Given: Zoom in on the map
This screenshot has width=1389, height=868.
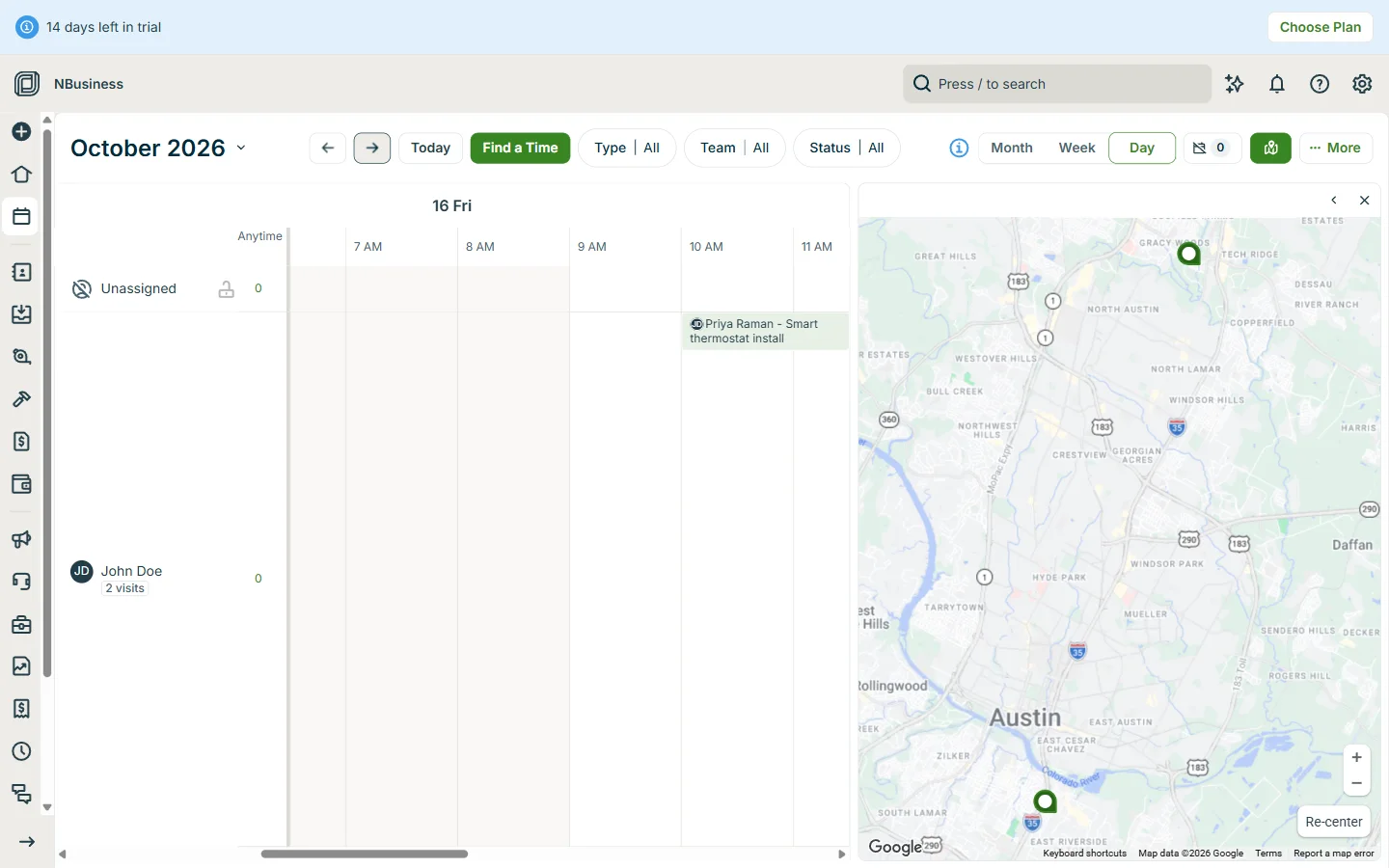Looking at the screenshot, I should (1356, 757).
